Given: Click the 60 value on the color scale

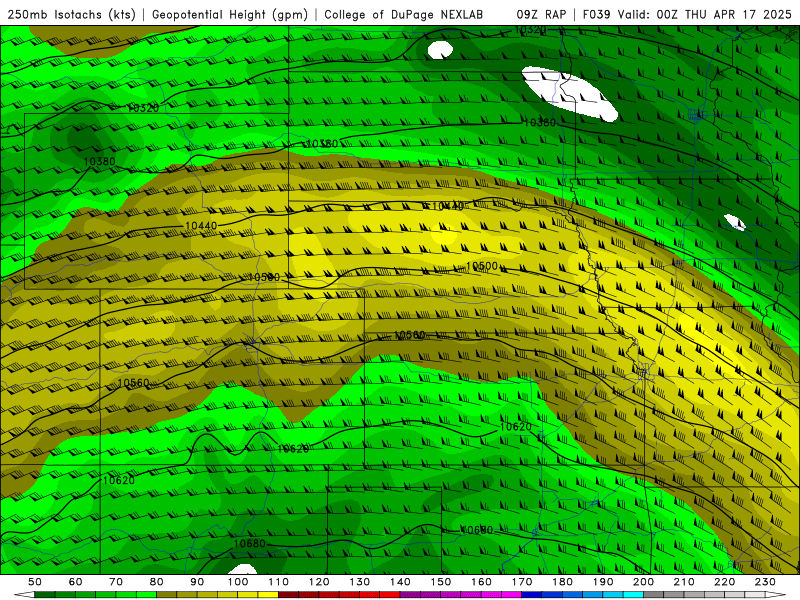Looking at the screenshot, I should (x=75, y=582).
